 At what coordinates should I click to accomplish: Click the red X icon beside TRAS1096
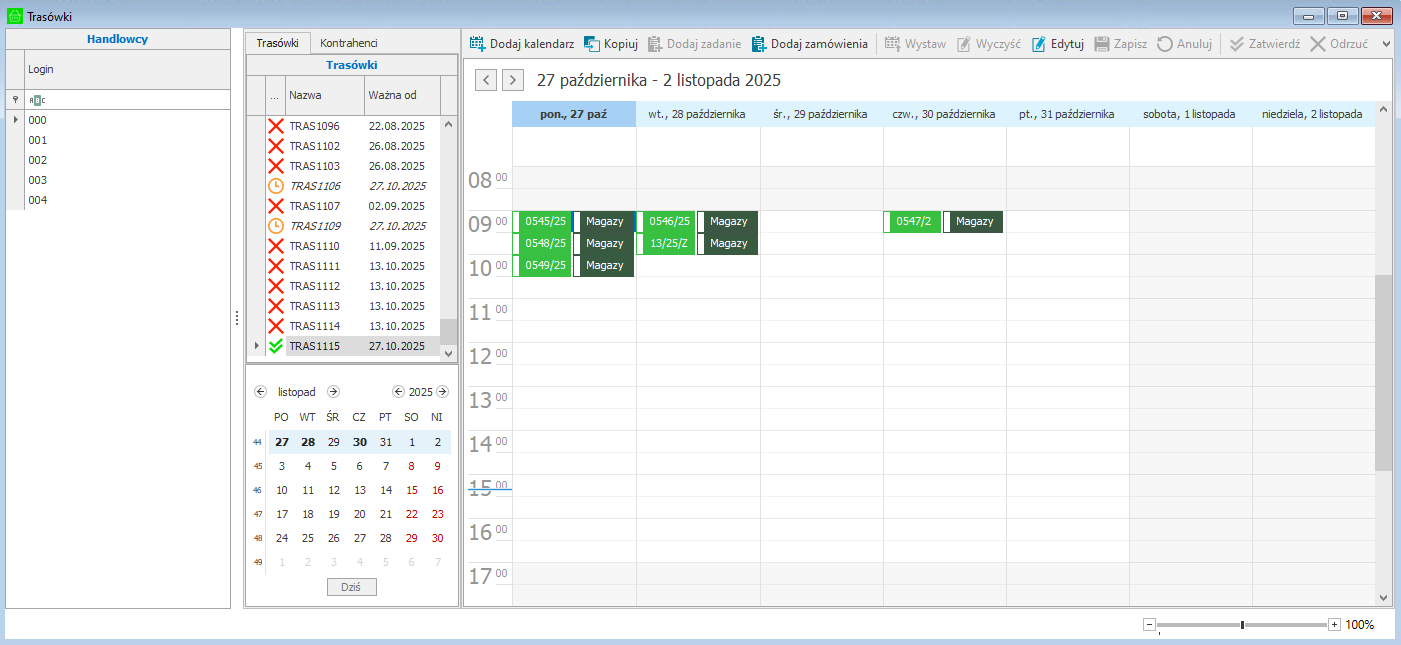[x=276, y=126]
